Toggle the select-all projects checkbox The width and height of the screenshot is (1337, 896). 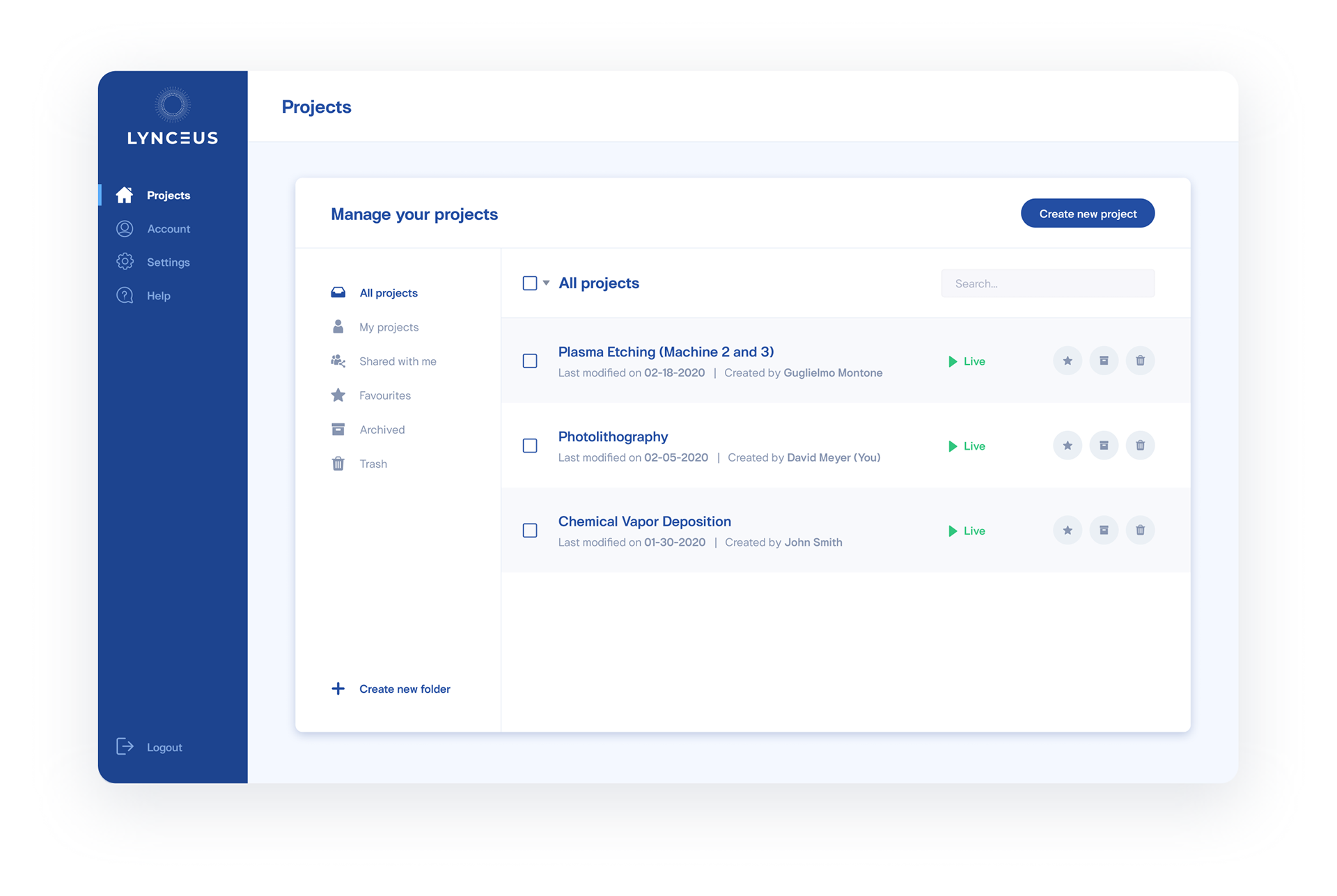click(530, 283)
